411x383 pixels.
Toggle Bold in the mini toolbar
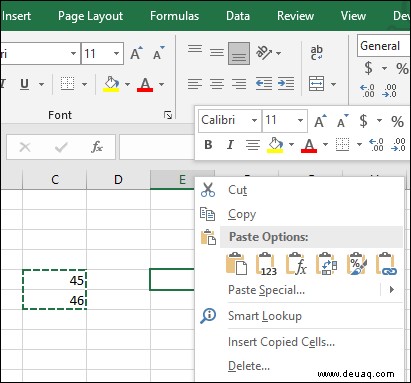point(208,145)
